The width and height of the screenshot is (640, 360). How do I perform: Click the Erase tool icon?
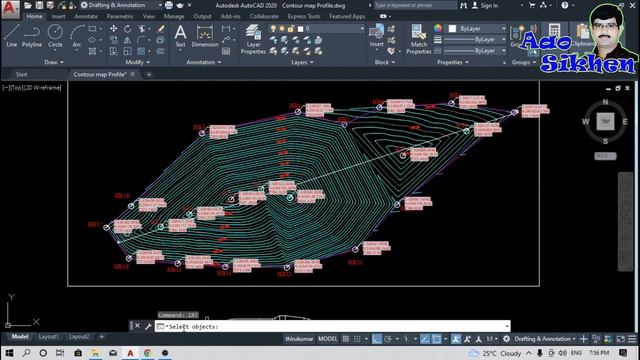tap(161, 29)
